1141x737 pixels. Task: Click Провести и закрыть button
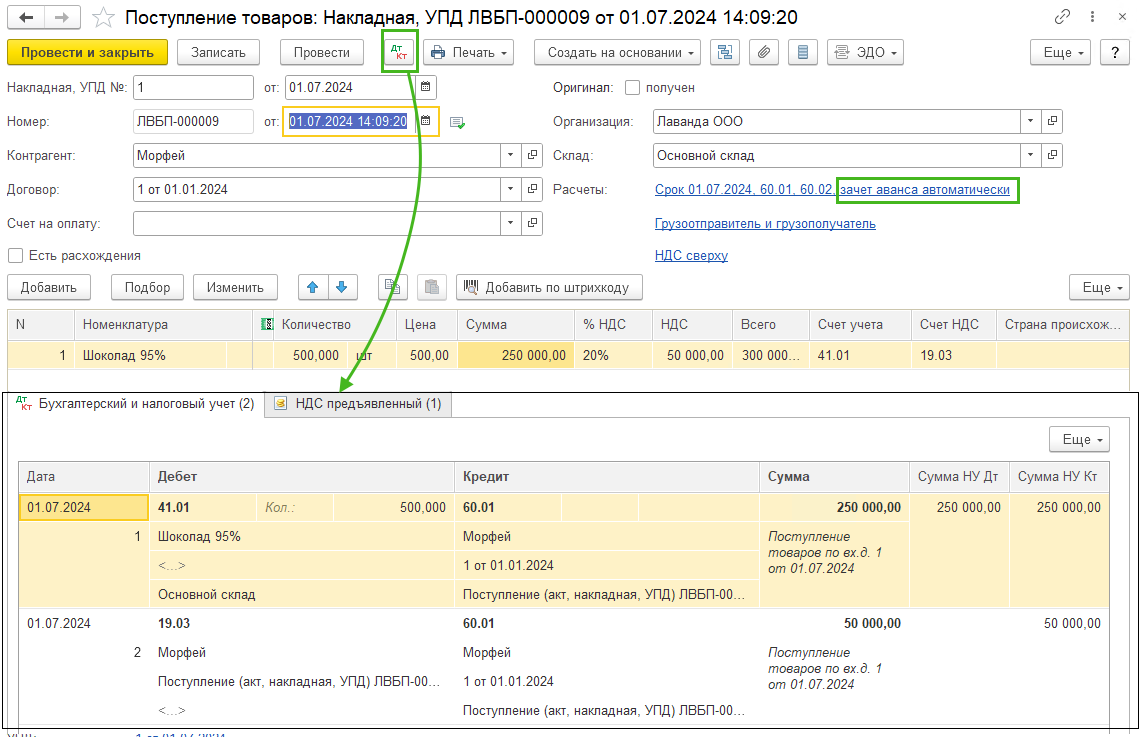pyautogui.click(x=87, y=52)
